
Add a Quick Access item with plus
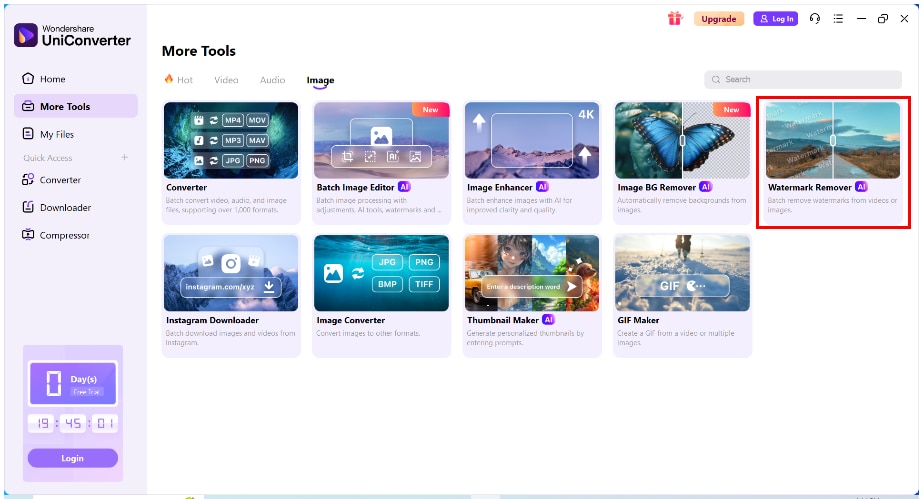(x=124, y=157)
